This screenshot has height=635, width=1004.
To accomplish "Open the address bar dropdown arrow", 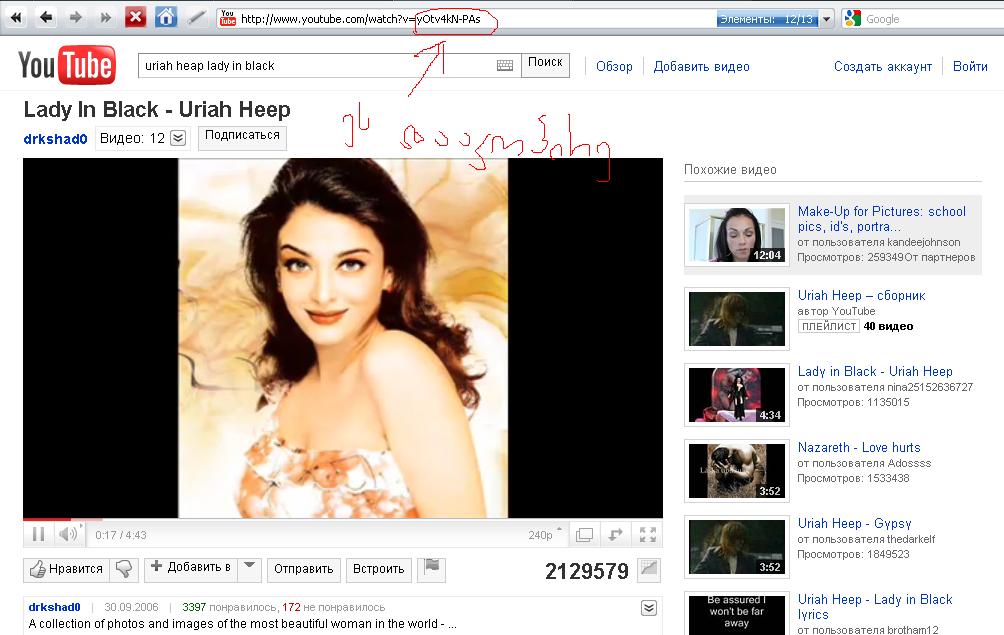I will 827,19.
